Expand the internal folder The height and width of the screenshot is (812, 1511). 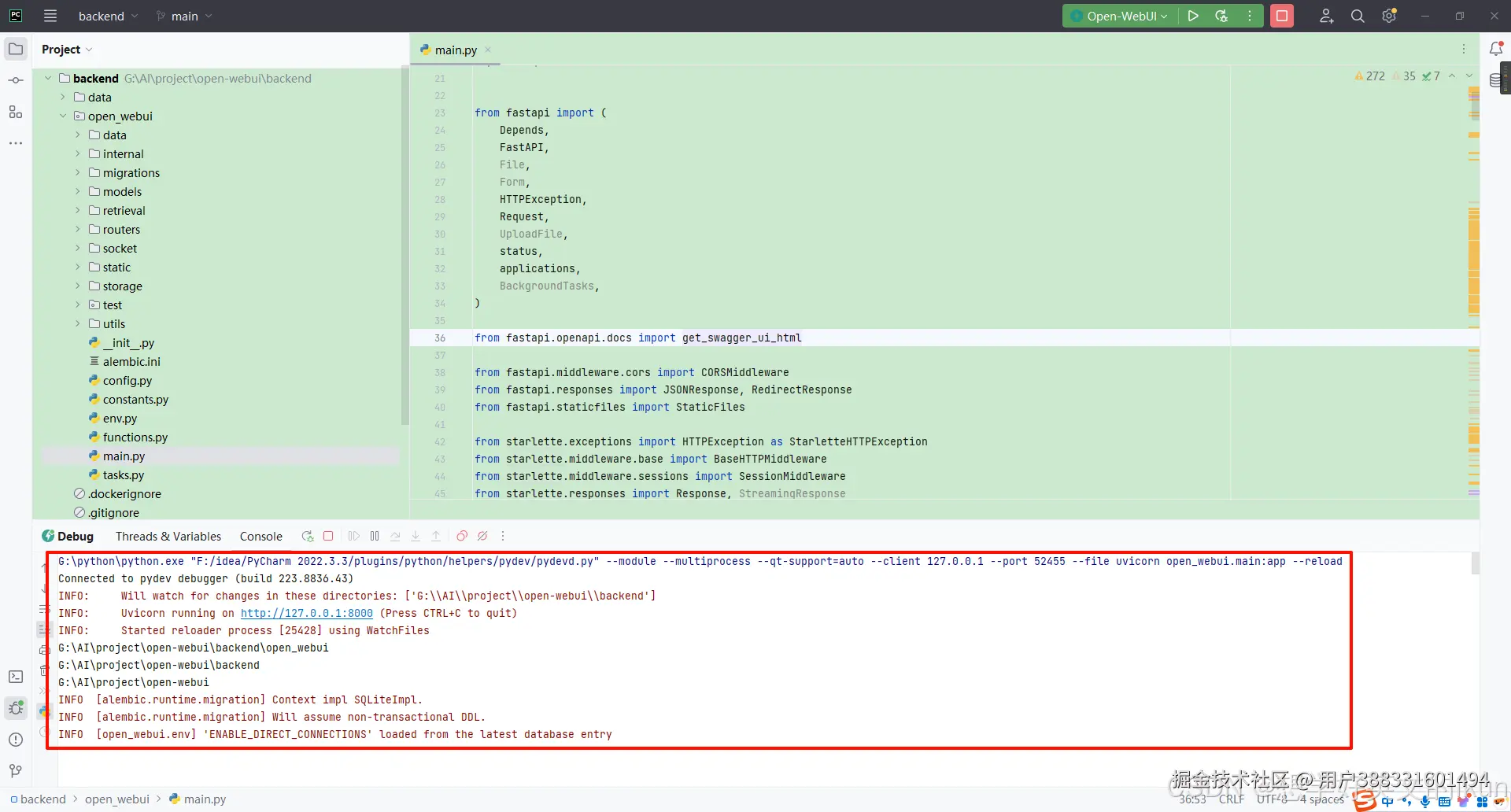[x=78, y=154]
